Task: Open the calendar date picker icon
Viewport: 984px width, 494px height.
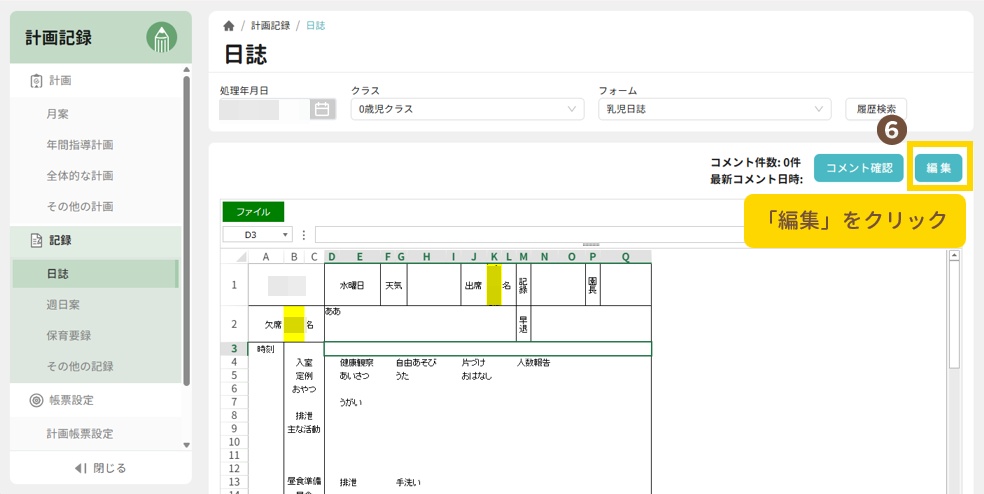Action: click(x=321, y=109)
